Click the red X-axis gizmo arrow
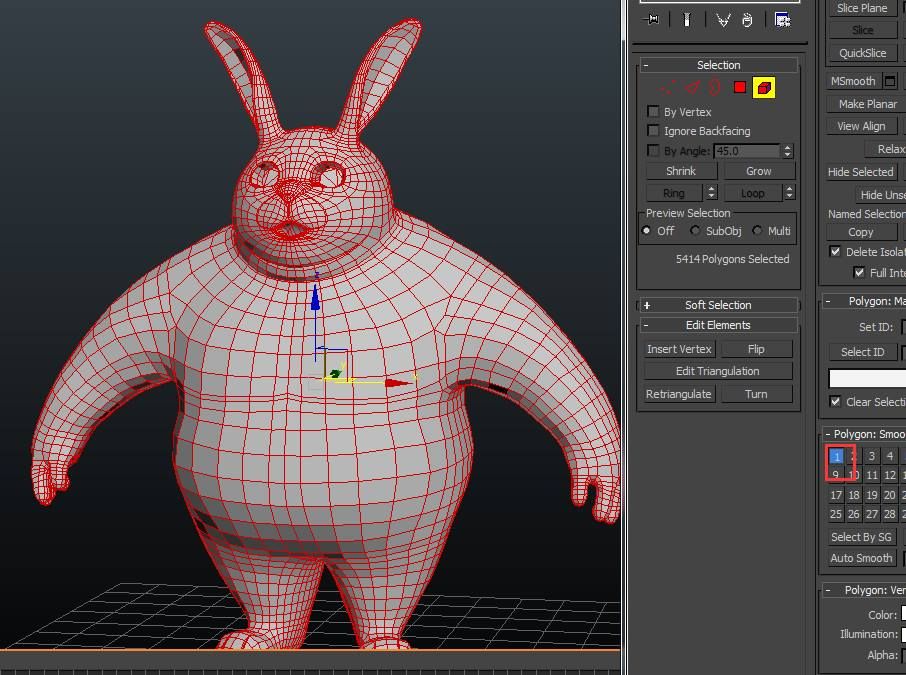Viewport: 906px width, 675px height. click(x=398, y=383)
